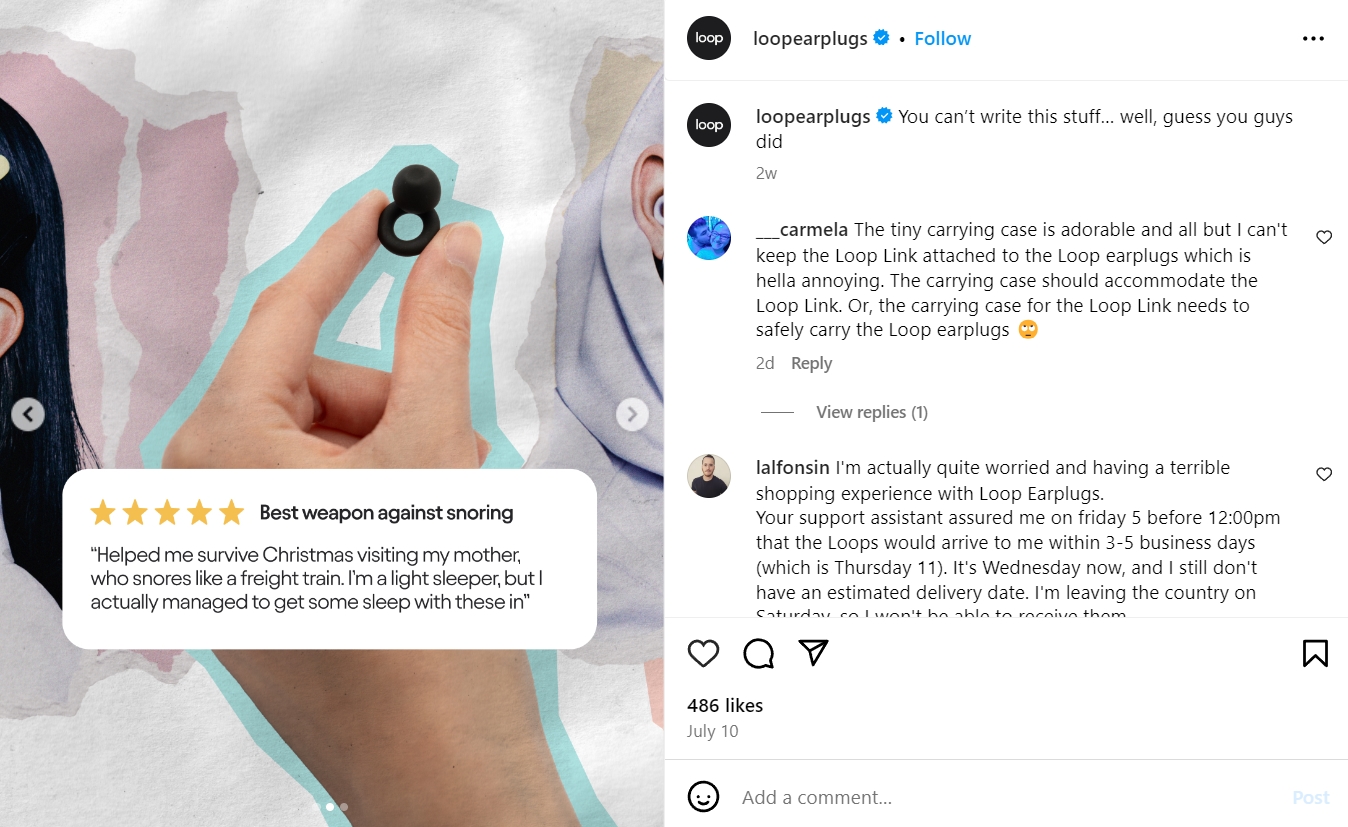Open loopearplugs profile from header username

(x=810, y=39)
